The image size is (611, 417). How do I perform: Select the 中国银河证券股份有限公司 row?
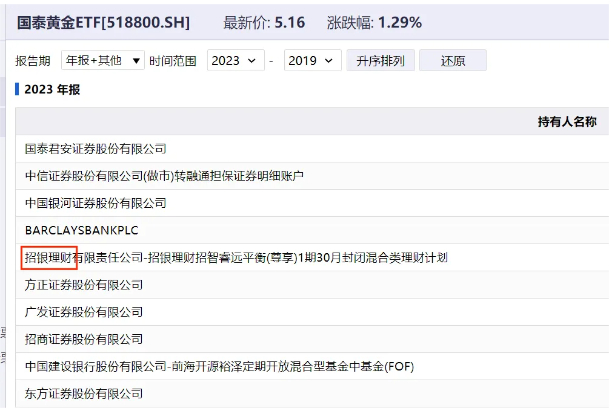coord(312,203)
